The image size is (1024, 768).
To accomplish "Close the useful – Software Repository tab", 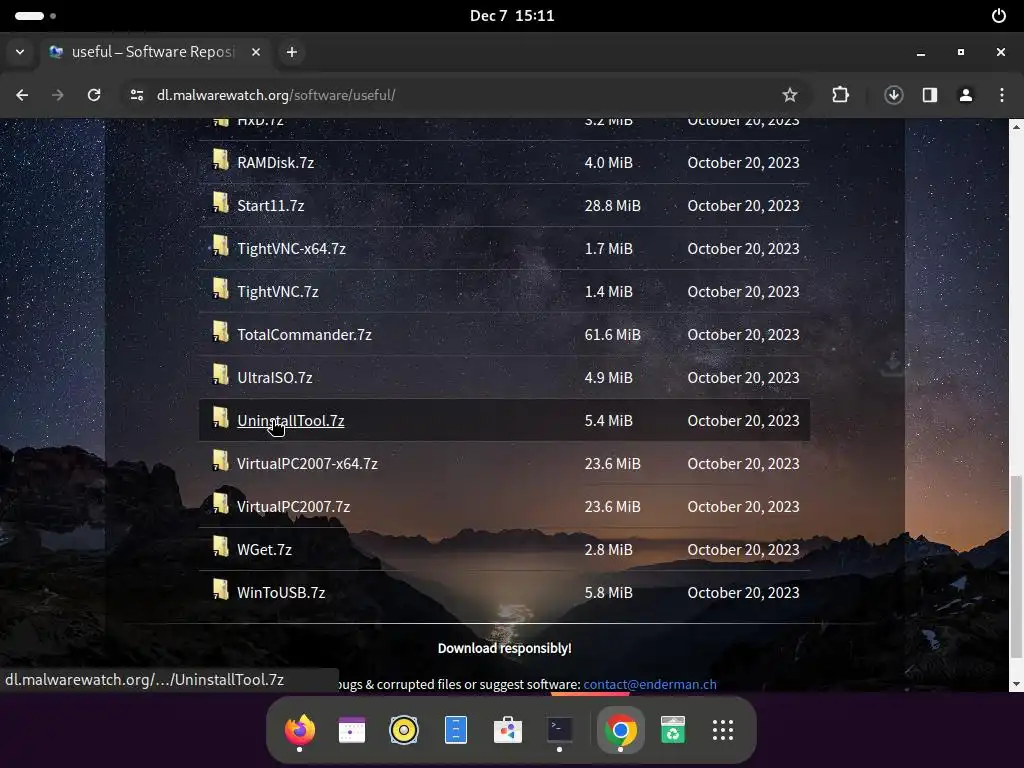I will (x=256, y=52).
